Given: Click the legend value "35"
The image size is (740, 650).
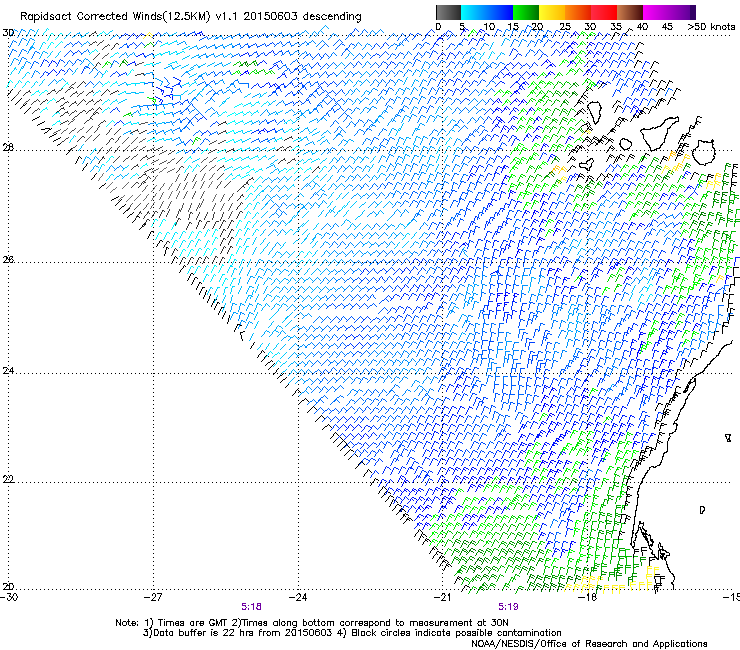Looking at the screenshot, I should coord(616,27).
